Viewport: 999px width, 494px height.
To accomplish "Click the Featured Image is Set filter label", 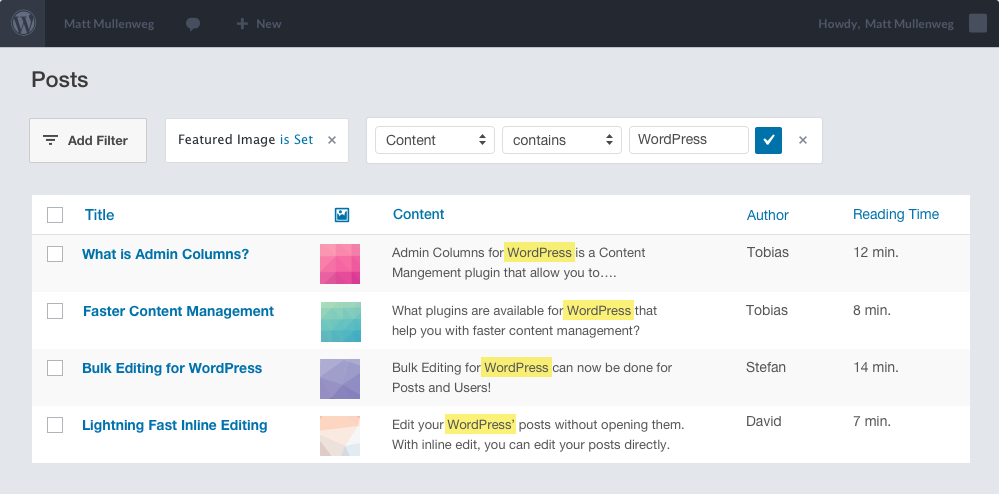I will tap(245, 140).
